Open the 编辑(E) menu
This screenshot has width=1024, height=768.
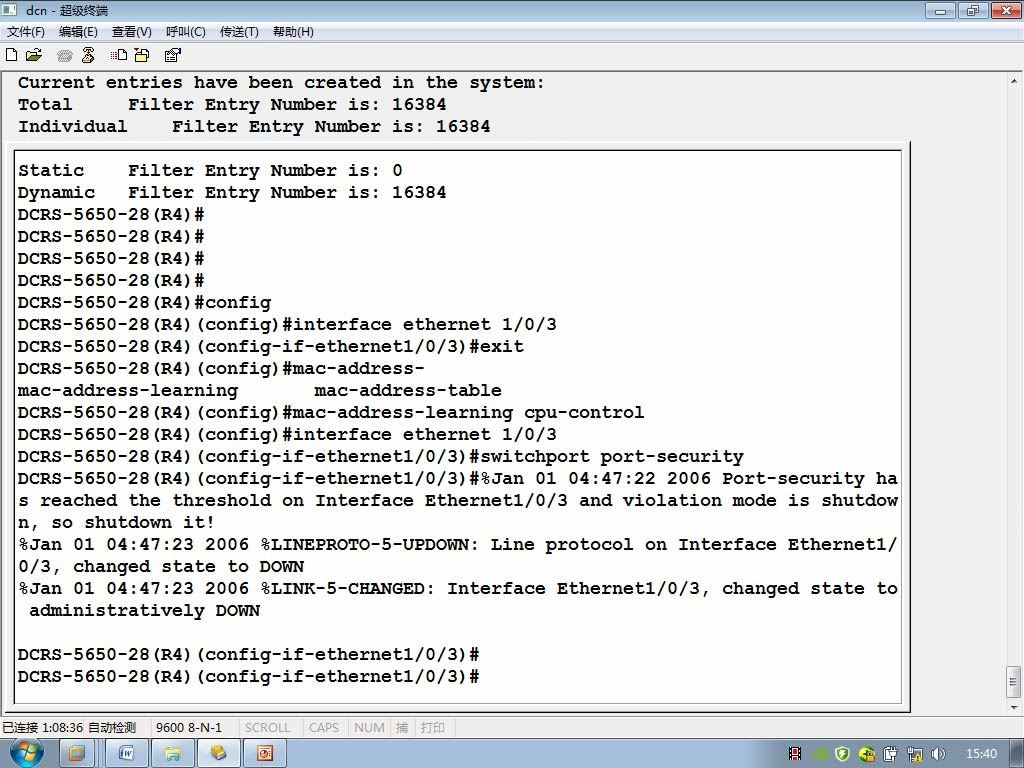[x=78, y=32]
